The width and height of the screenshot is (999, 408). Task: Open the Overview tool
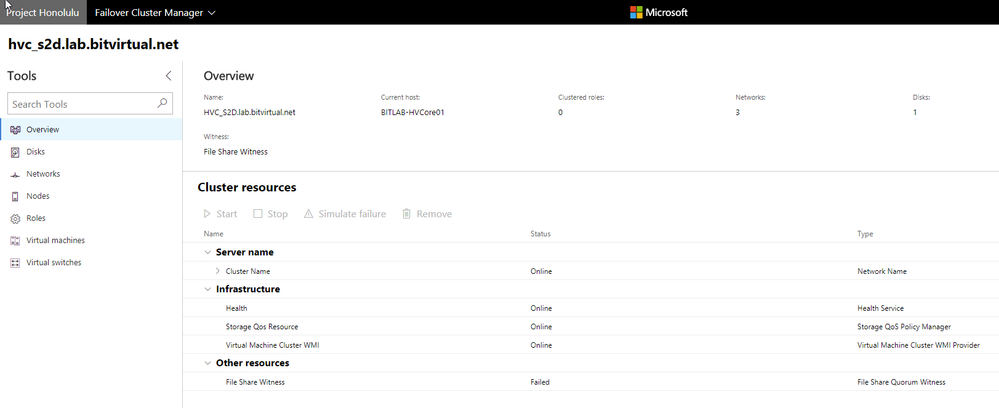[91, 129]
